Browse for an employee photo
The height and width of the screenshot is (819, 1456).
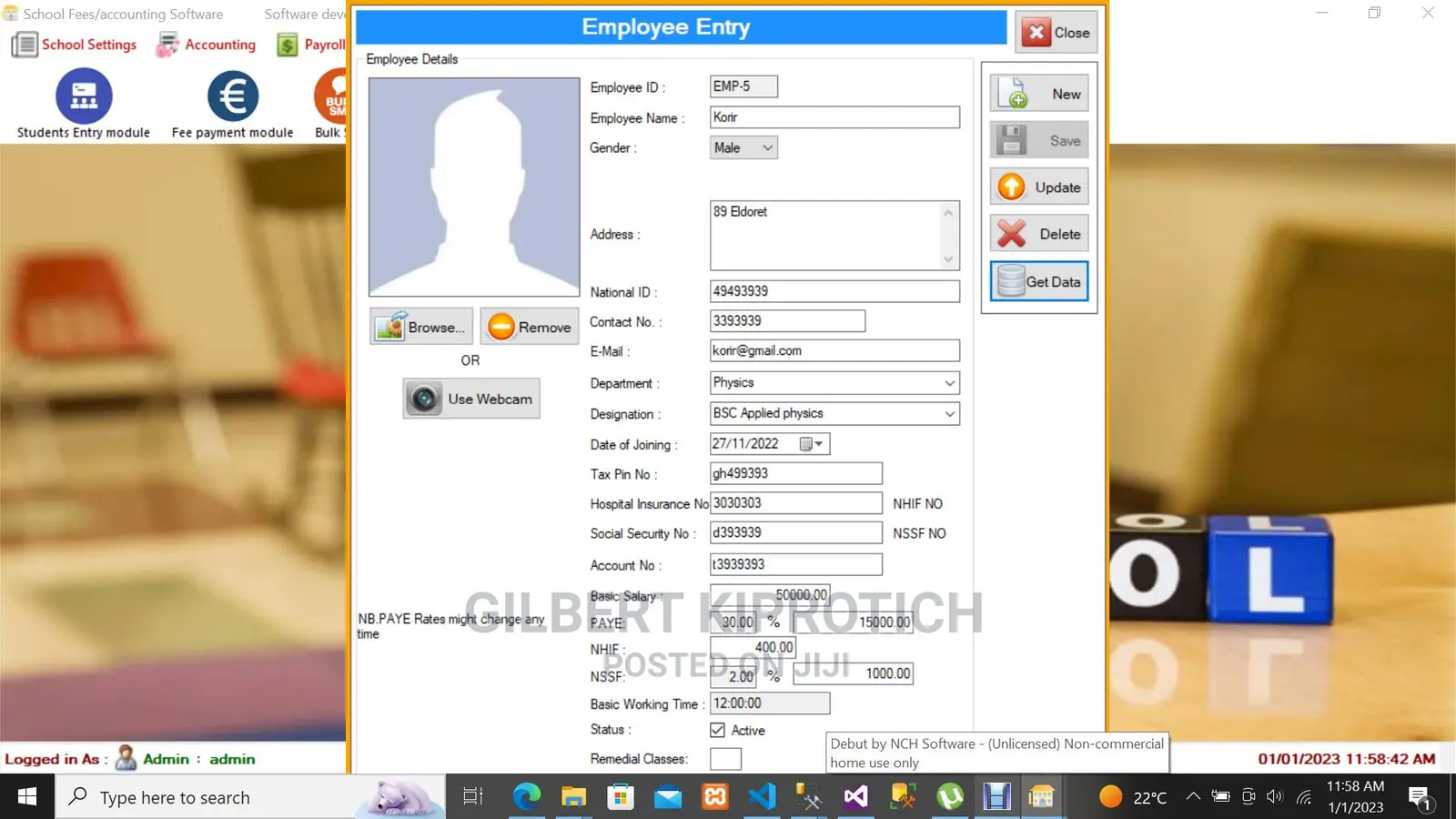(x=421, y=327)
